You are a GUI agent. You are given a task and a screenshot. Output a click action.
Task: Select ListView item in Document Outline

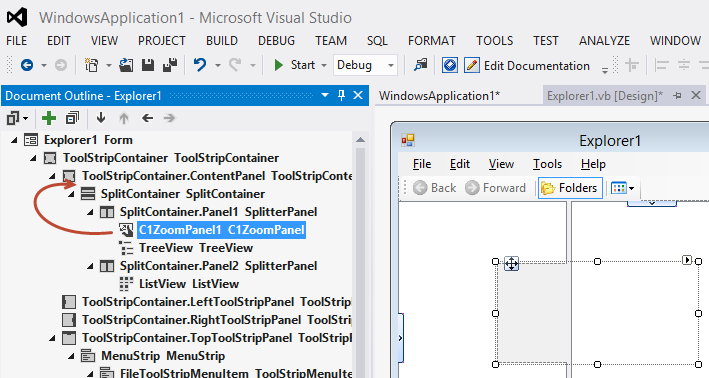(189, 284)
